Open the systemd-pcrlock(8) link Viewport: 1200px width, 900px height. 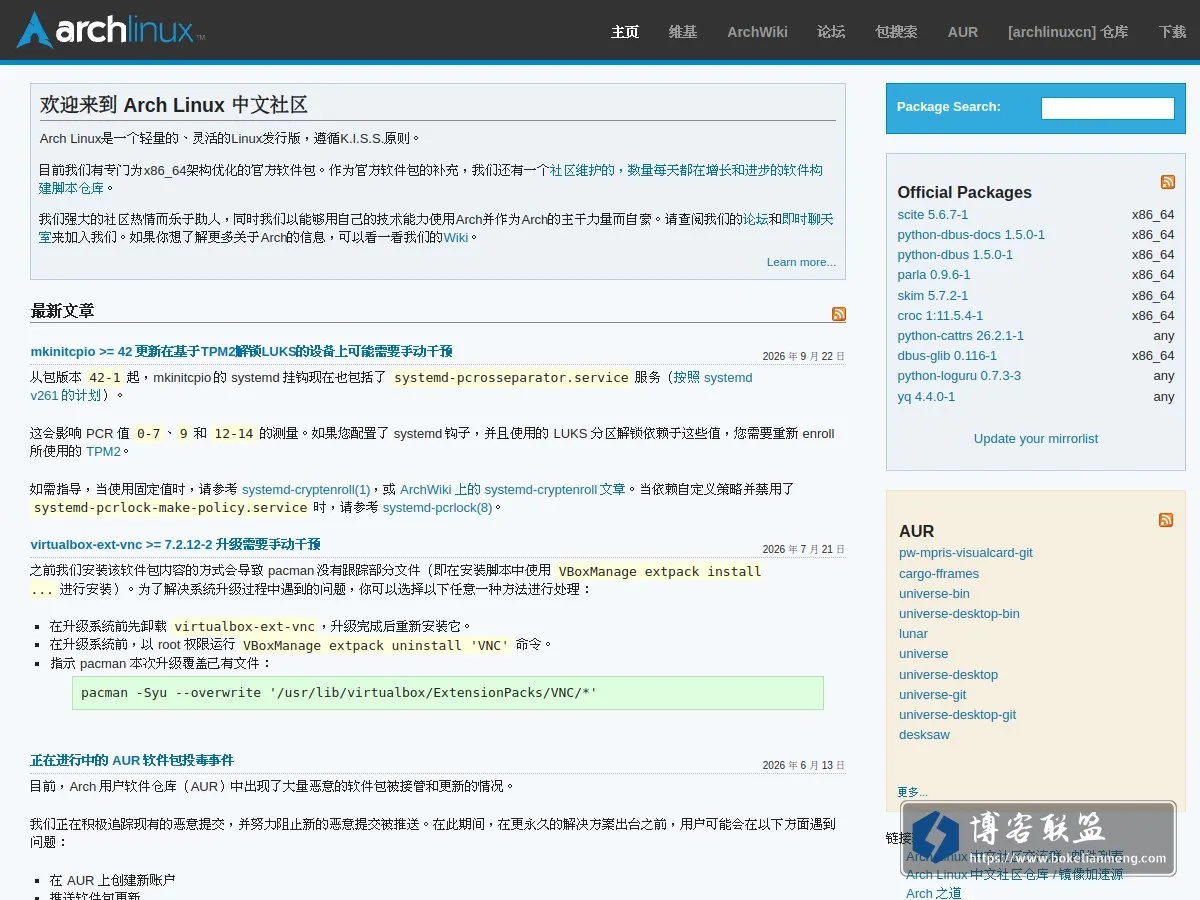(437, 508)
